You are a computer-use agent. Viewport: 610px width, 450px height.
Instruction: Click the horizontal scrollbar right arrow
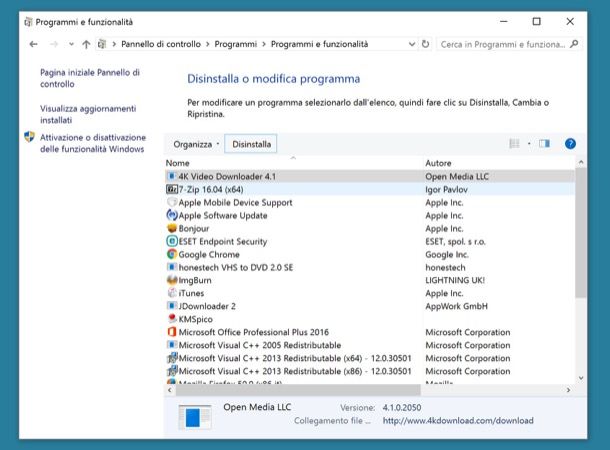point(568,390)
